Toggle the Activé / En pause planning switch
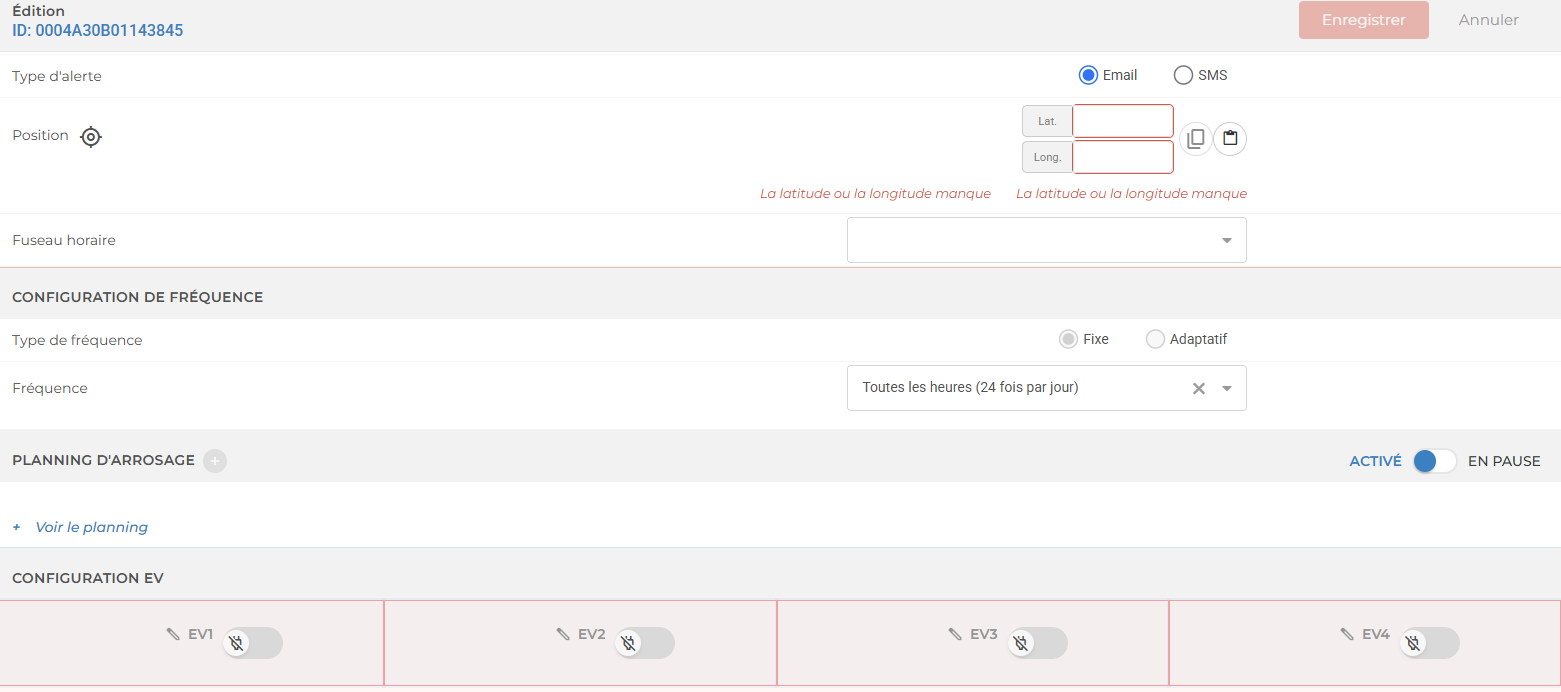Viewport: 1561px width, 692px height. [x=1434, y=461]
